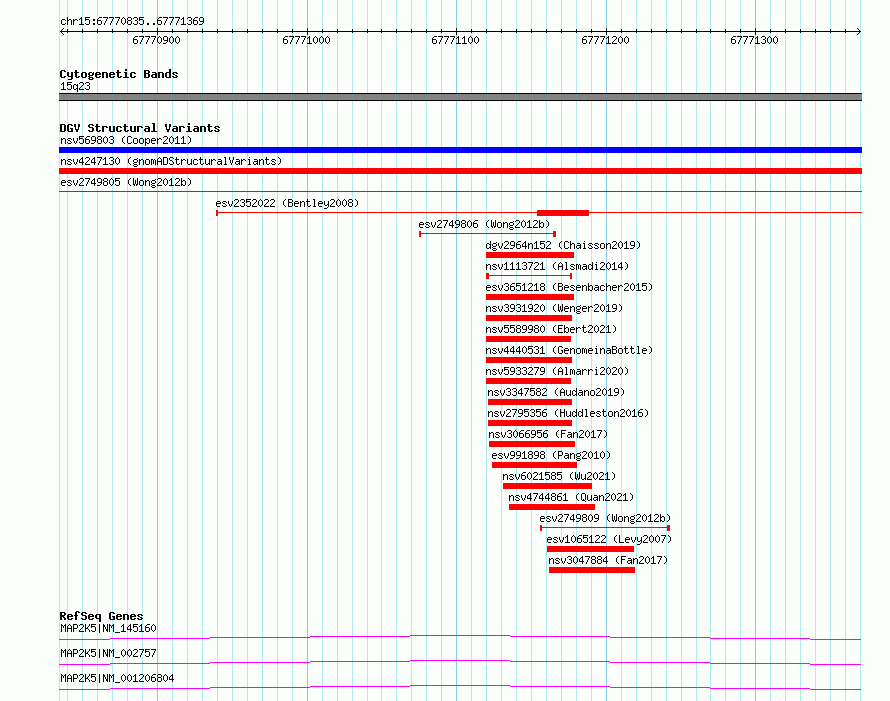890x701 pixels.
Task: Select red bar under esv1065122 label
Action: click(x=590, y=549)
